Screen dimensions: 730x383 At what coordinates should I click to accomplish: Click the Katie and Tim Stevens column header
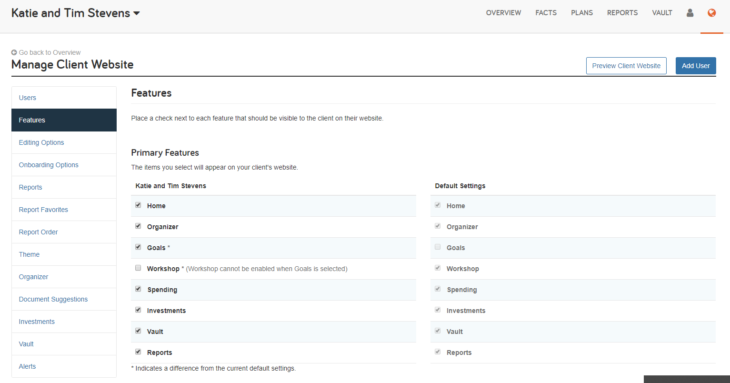click(170, 186)
